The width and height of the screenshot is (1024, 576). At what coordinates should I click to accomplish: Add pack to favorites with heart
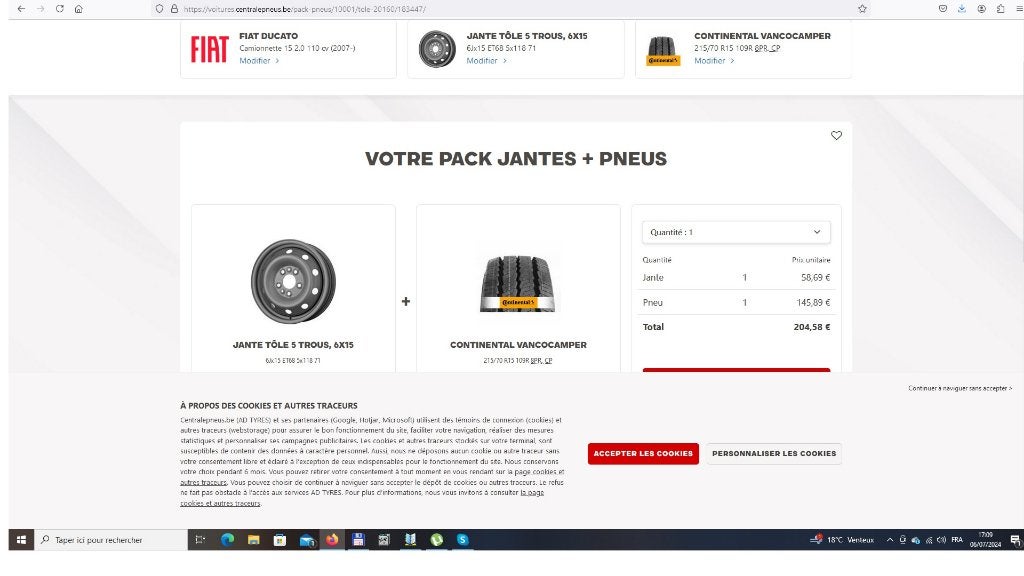[837, 135]
